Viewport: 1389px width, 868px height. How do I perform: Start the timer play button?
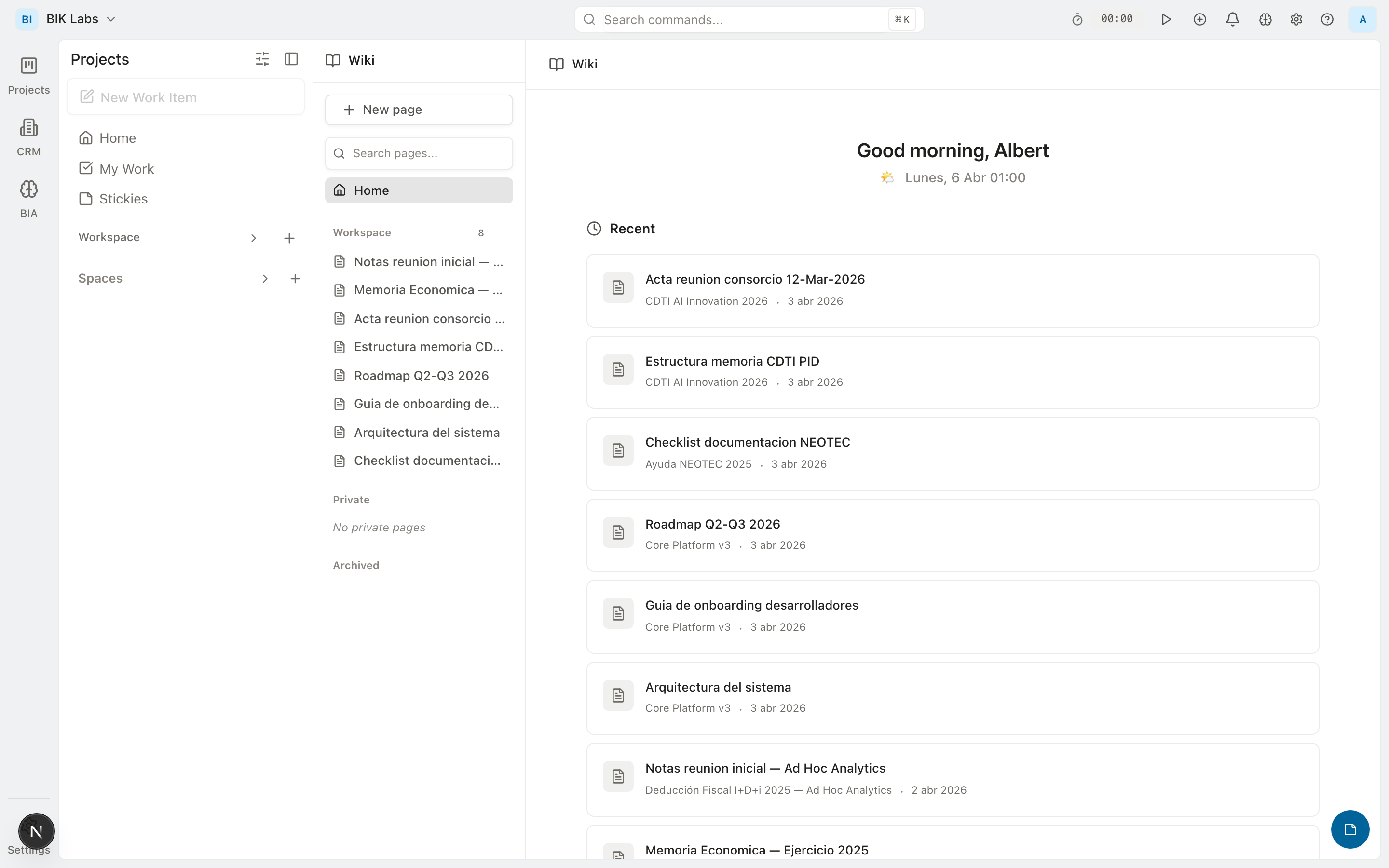(x=1166, y=19)
